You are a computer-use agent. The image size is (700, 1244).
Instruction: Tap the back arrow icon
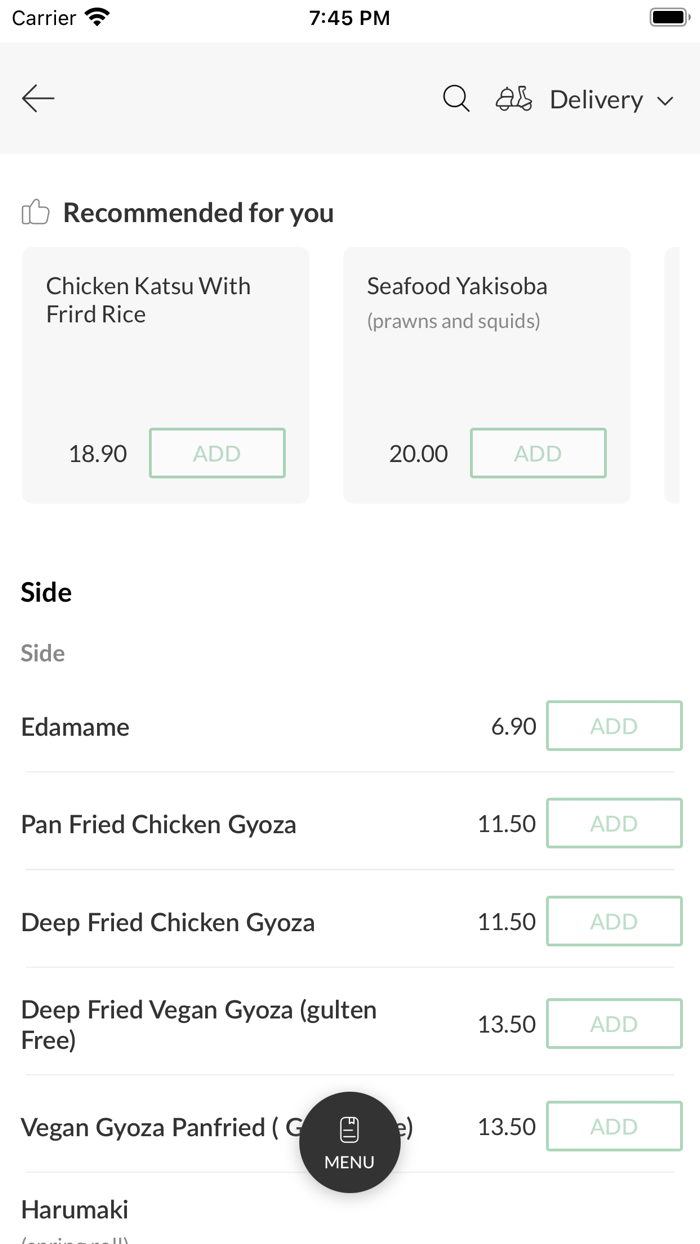[38, 98]
